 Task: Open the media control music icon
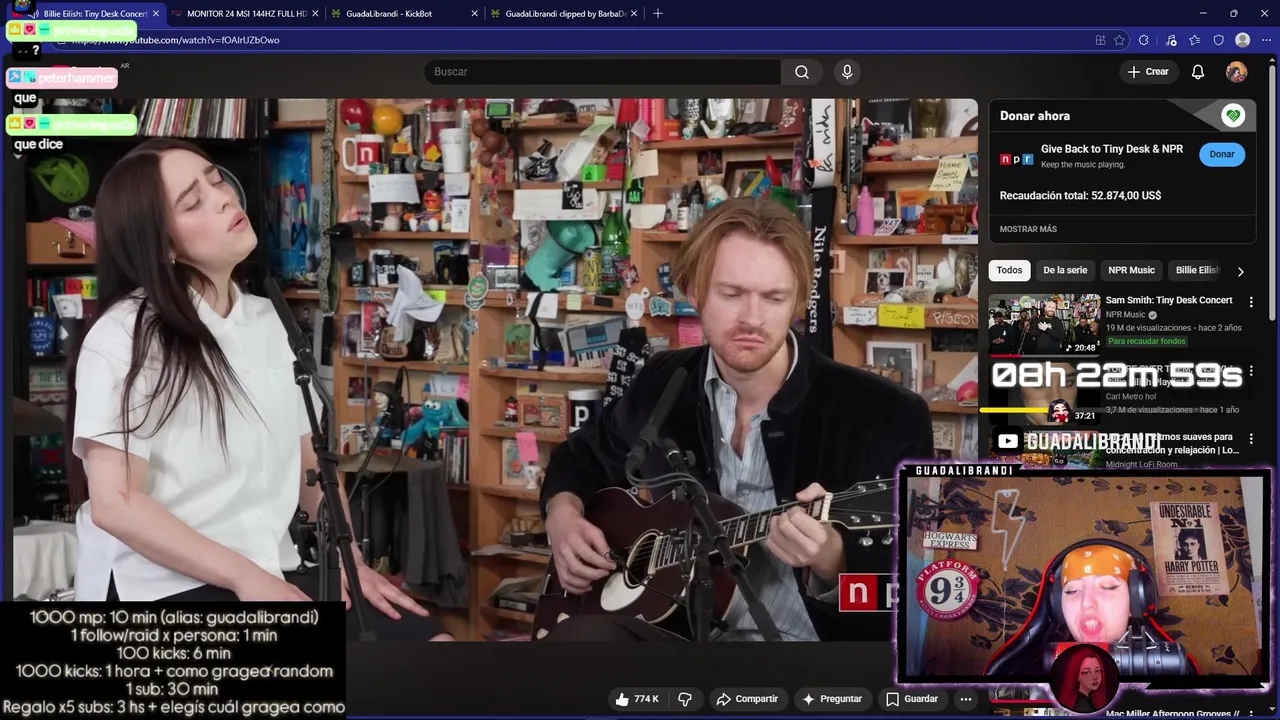(x=1171, y=40)
